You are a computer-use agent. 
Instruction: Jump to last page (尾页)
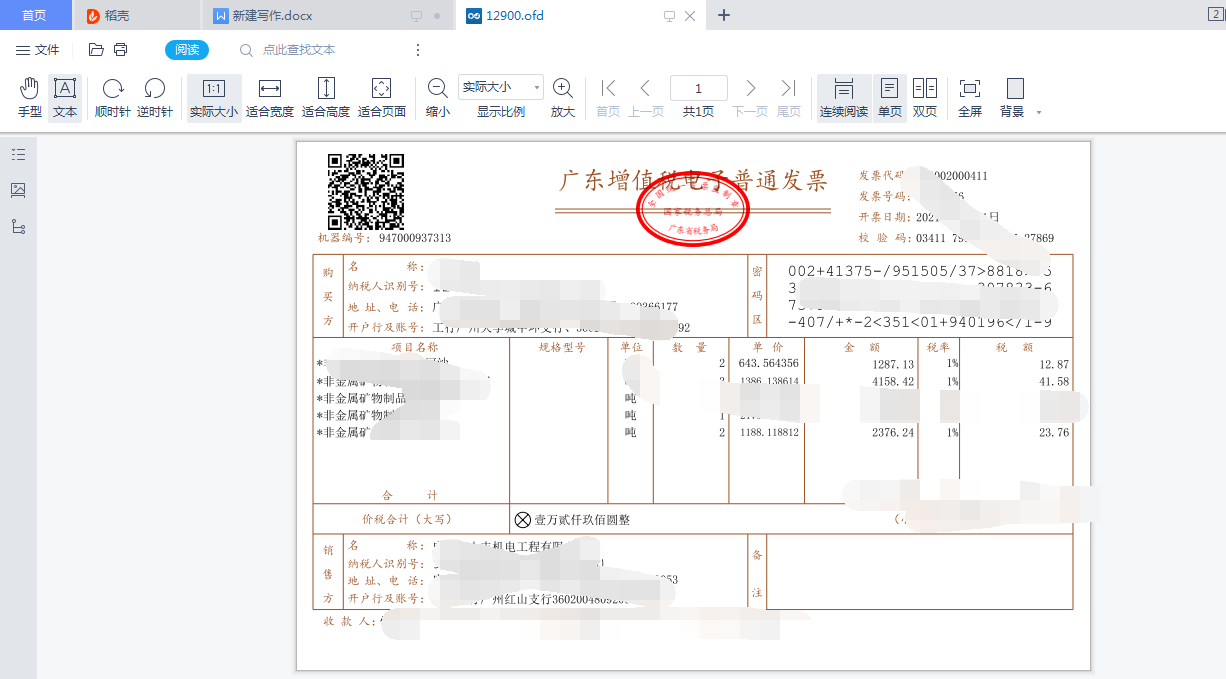pyautogui.click(x=789, y=98)
